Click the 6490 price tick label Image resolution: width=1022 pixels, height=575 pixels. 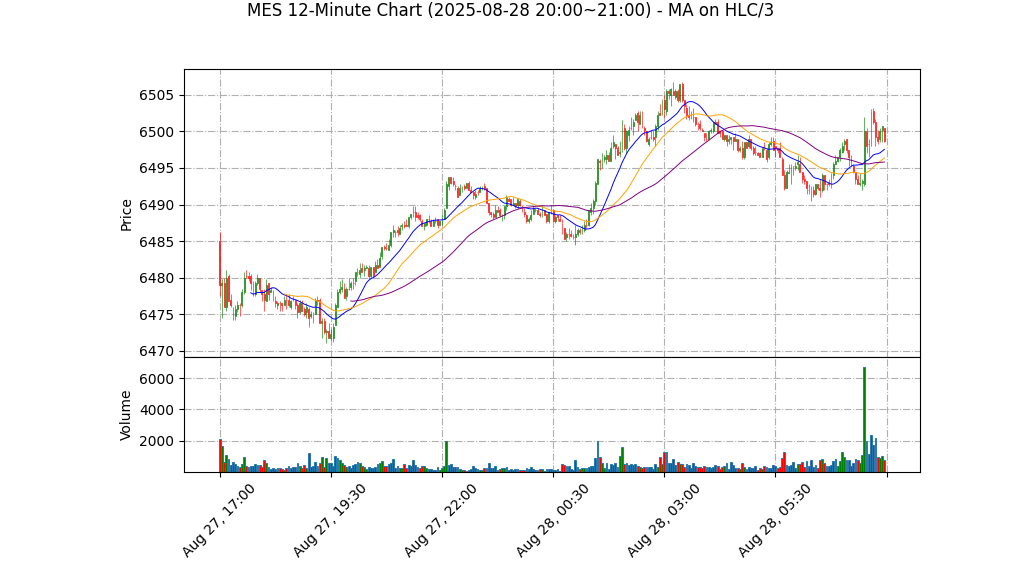click(156, 205)
